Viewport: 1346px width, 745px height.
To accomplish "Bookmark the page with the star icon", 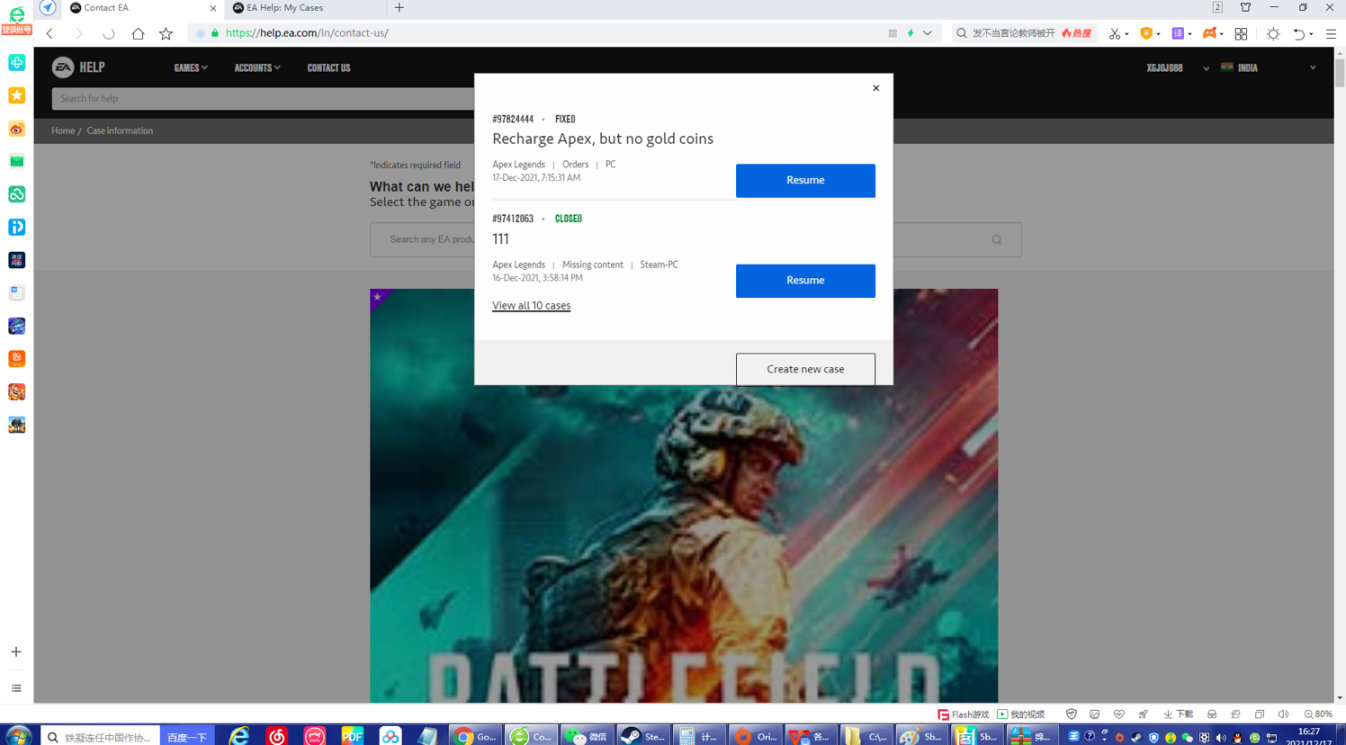I will tap(166, 33).
